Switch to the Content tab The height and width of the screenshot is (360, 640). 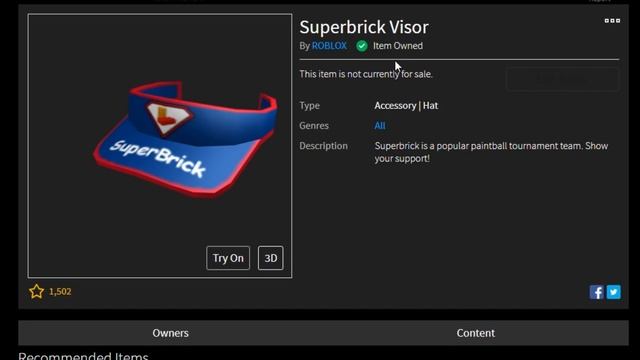[x=476, y=333]
